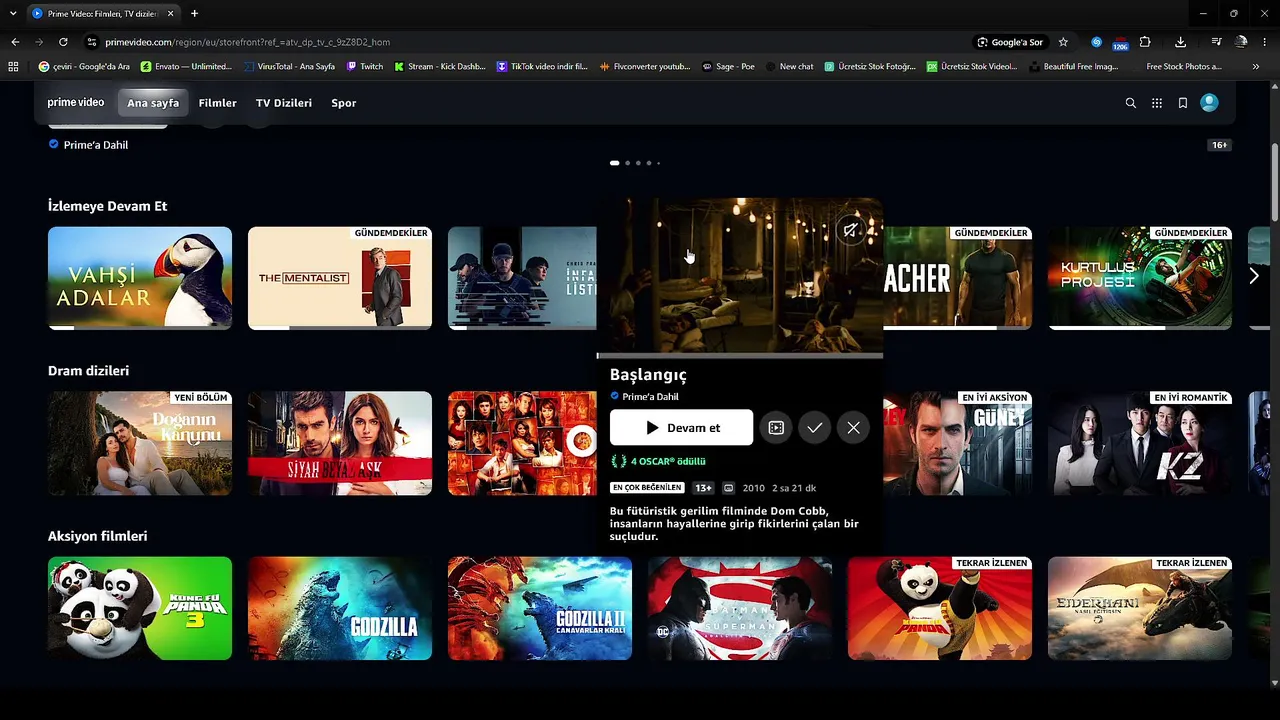Image resolution: width=1280 pixels, height=720 pixels.
Task: Click the 4 OSCAR® ödüllü text
Action: (x=668, y=462)
